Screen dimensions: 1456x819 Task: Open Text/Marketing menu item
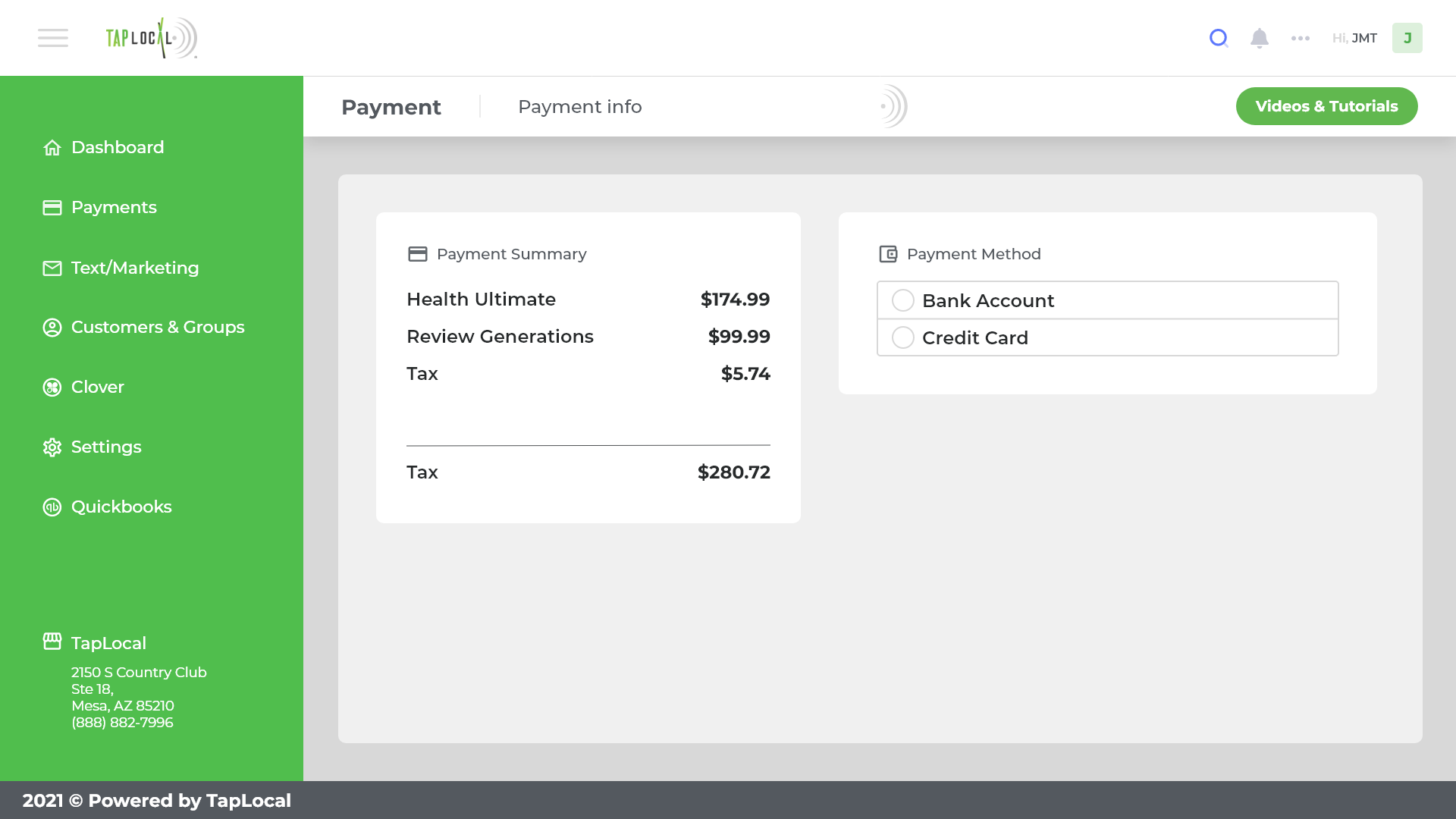coord(135,268)
